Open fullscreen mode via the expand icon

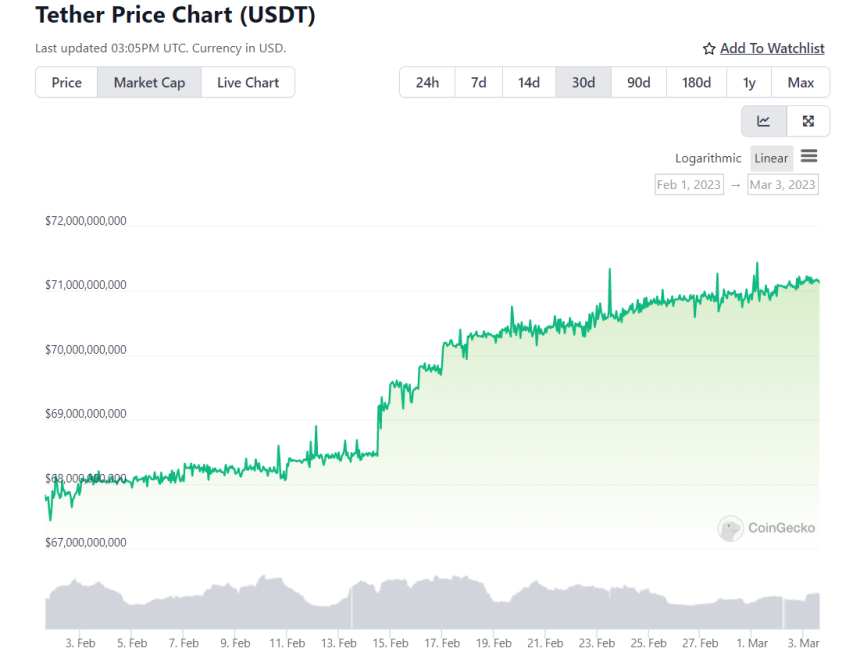click(x=807, y=120)
